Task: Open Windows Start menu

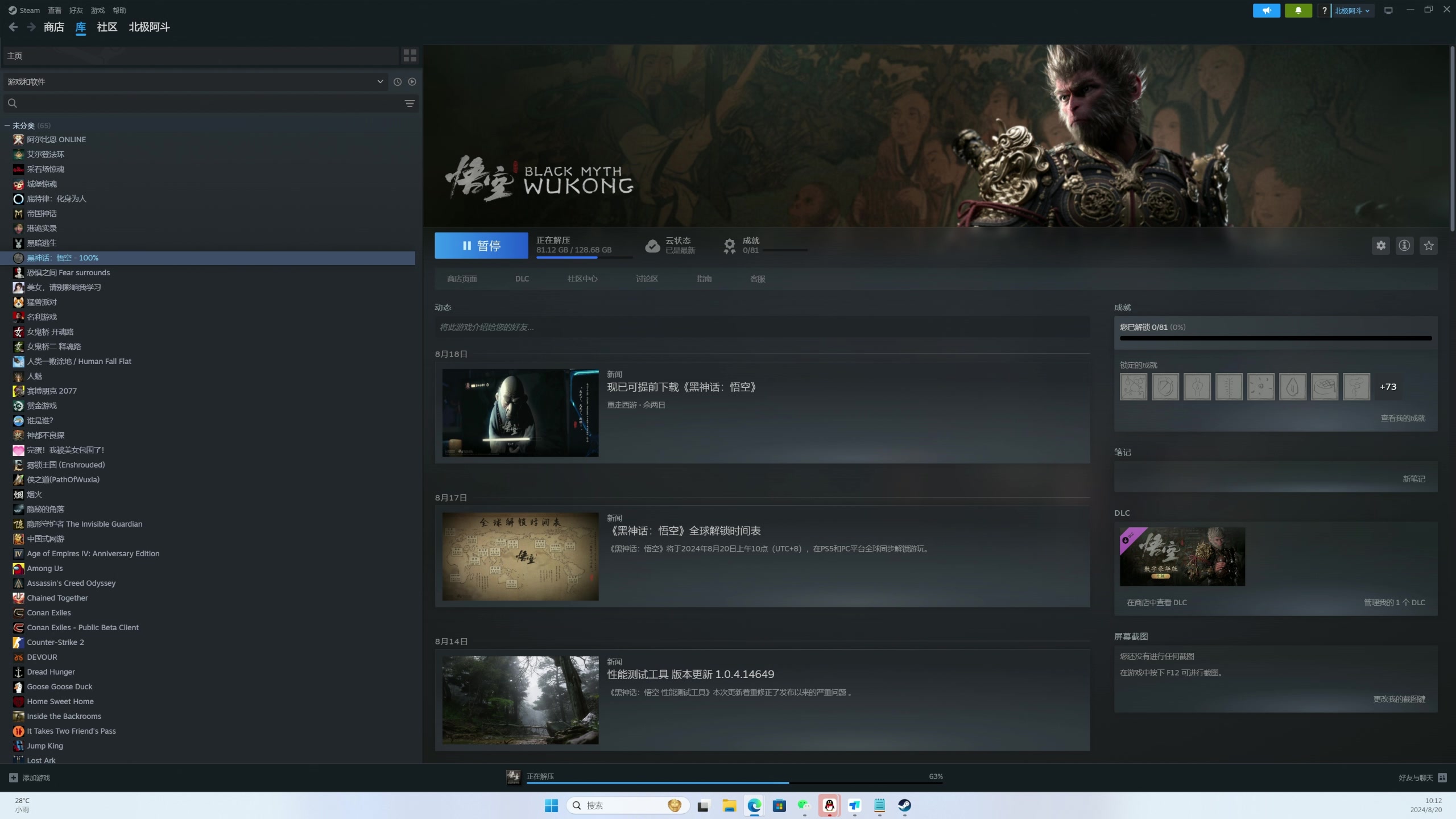Action: point(551,805)
